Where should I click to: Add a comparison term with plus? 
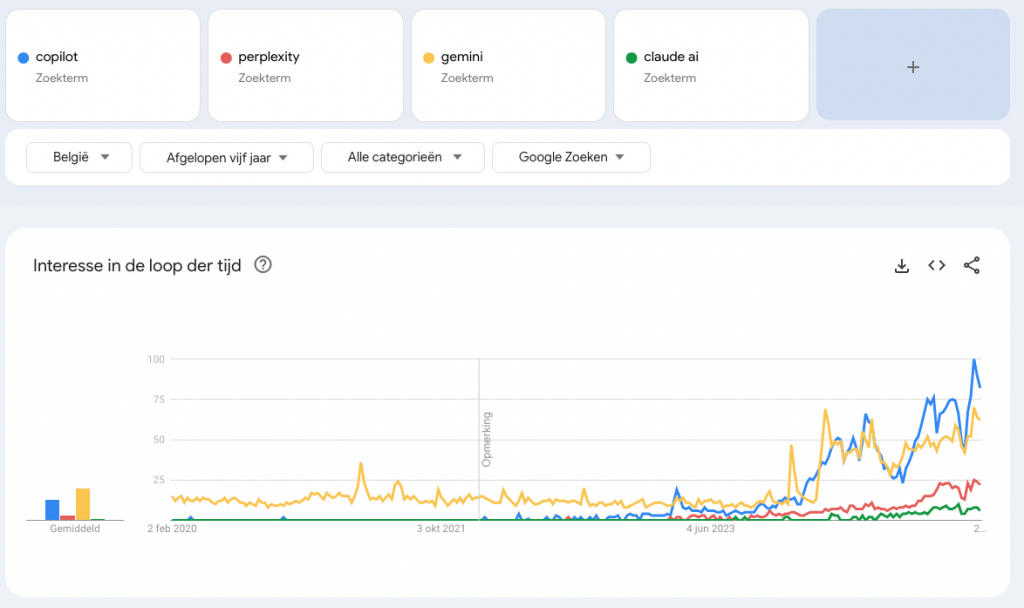coord(912,66)
